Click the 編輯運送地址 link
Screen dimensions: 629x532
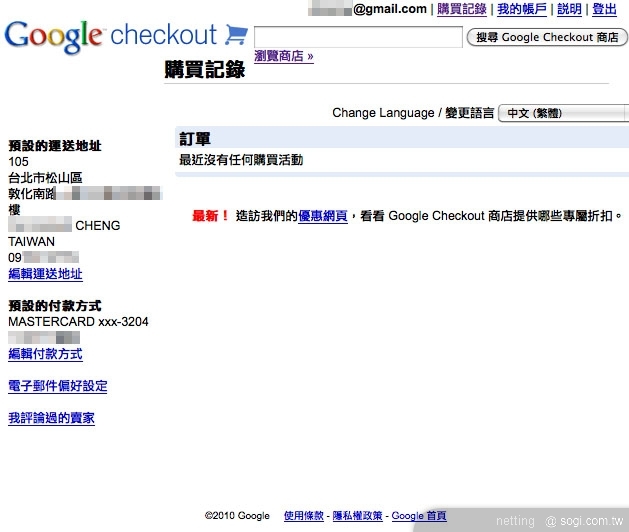45,274
